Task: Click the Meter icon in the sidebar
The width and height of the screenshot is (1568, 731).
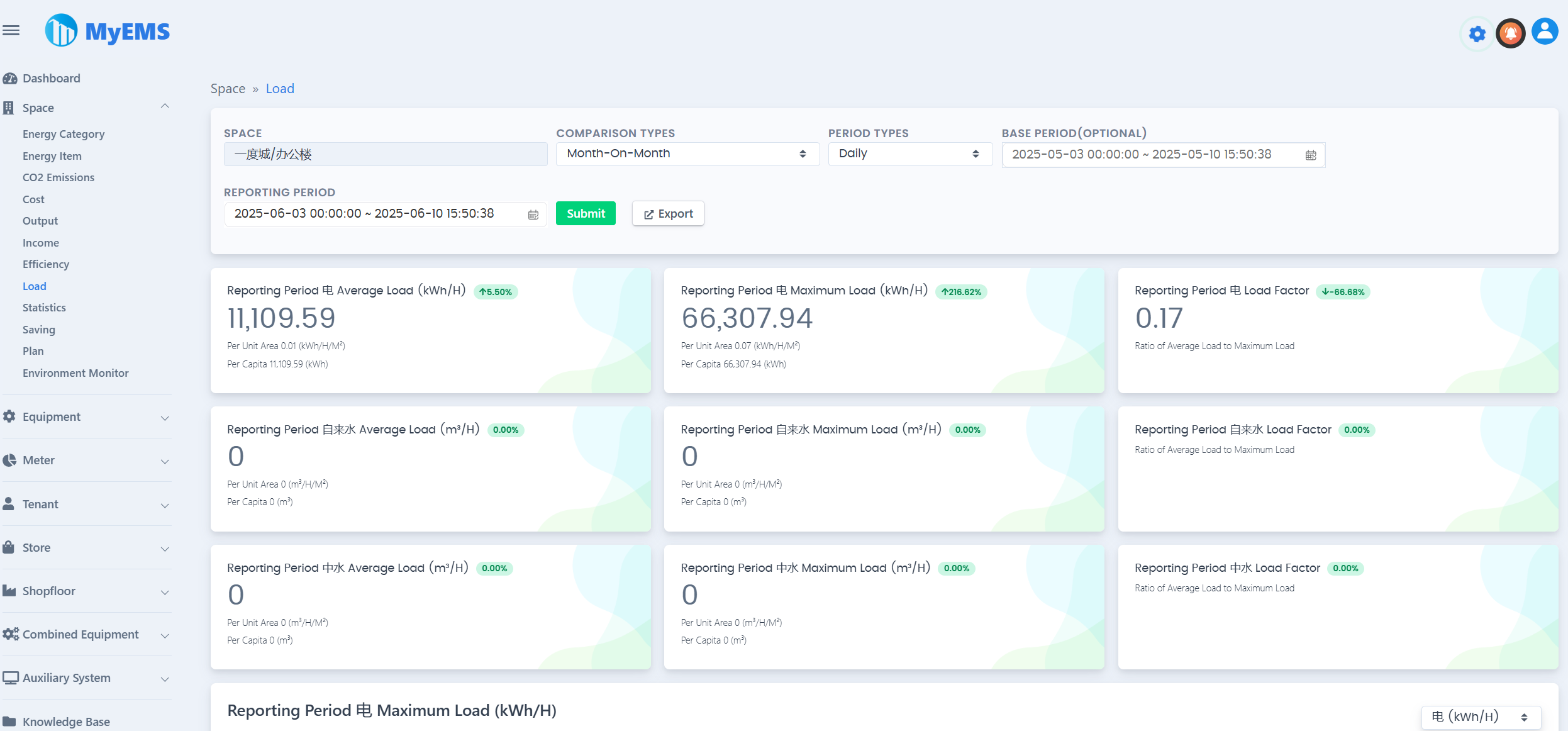Action: tap(10, 460)
